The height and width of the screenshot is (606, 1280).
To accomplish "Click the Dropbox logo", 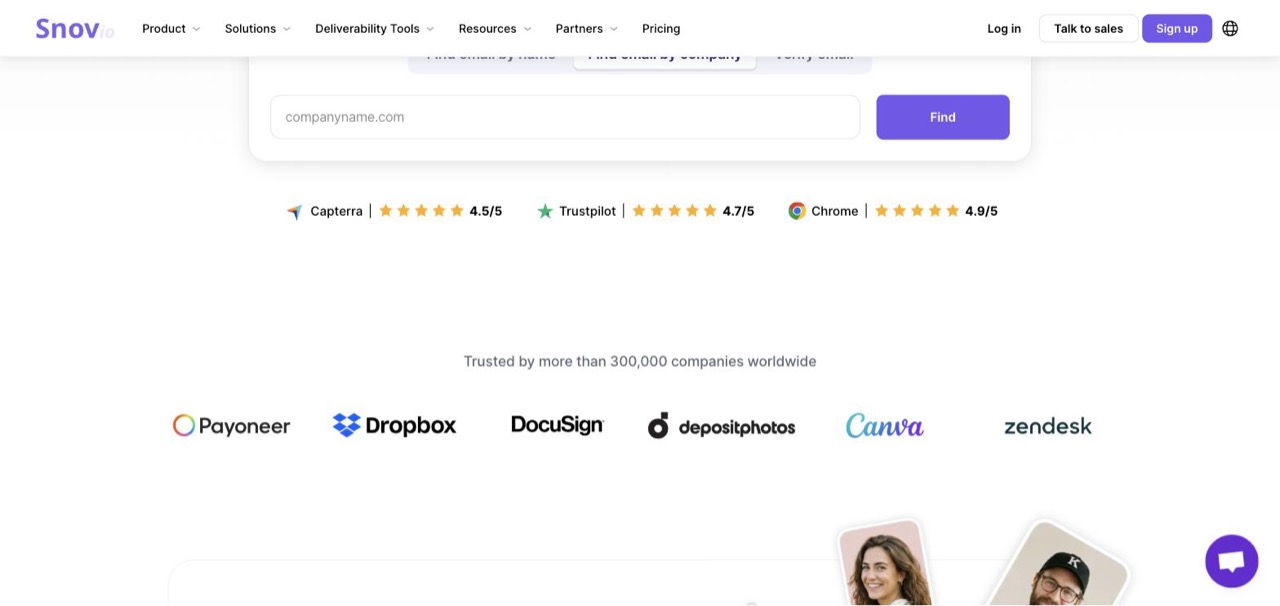I will coord(394,425).
